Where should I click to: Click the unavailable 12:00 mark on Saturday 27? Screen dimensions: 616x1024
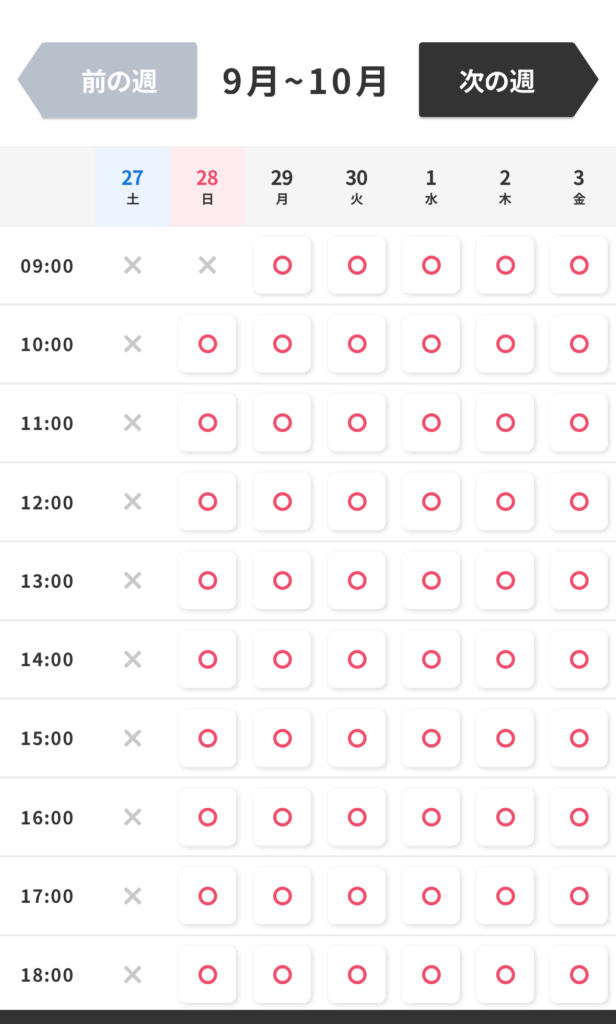(x=132, y=501)
